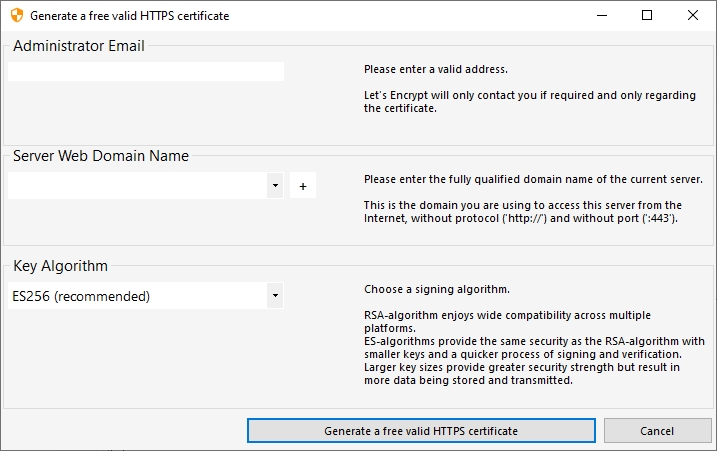Image resolution: width=717 pixels, height=451 pixels.
Task: Open the Key Algorithm dropdown arrow
Action: 275,296
